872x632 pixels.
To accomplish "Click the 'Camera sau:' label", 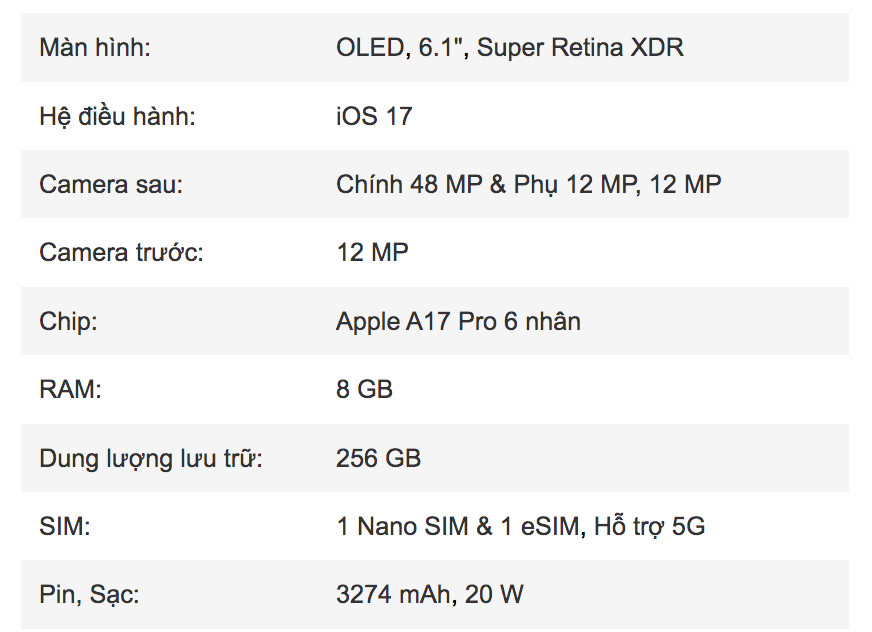I will (x=111, y=185).
